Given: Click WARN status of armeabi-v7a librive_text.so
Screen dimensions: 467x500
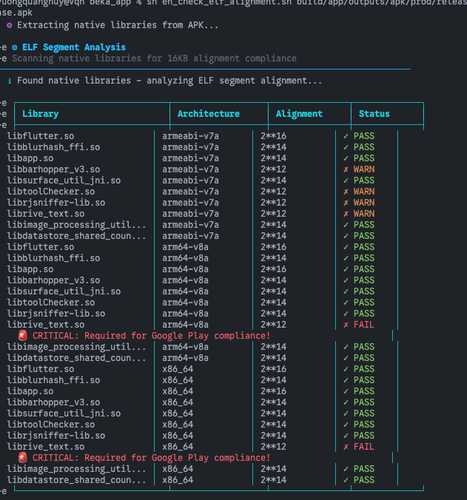Looking at the screenshot, I should click(364, 214).
